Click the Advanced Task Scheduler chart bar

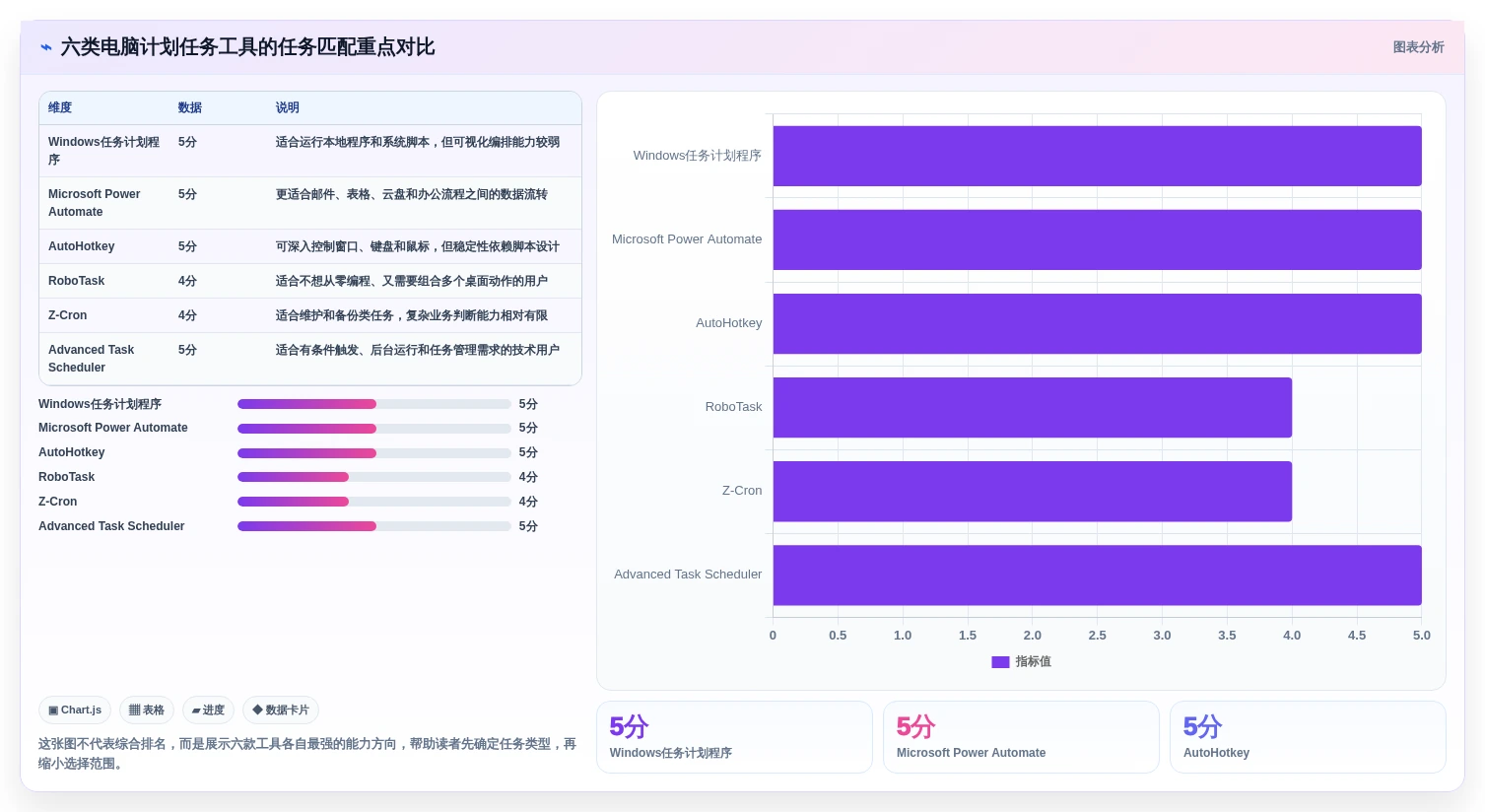coord(1097,575)
